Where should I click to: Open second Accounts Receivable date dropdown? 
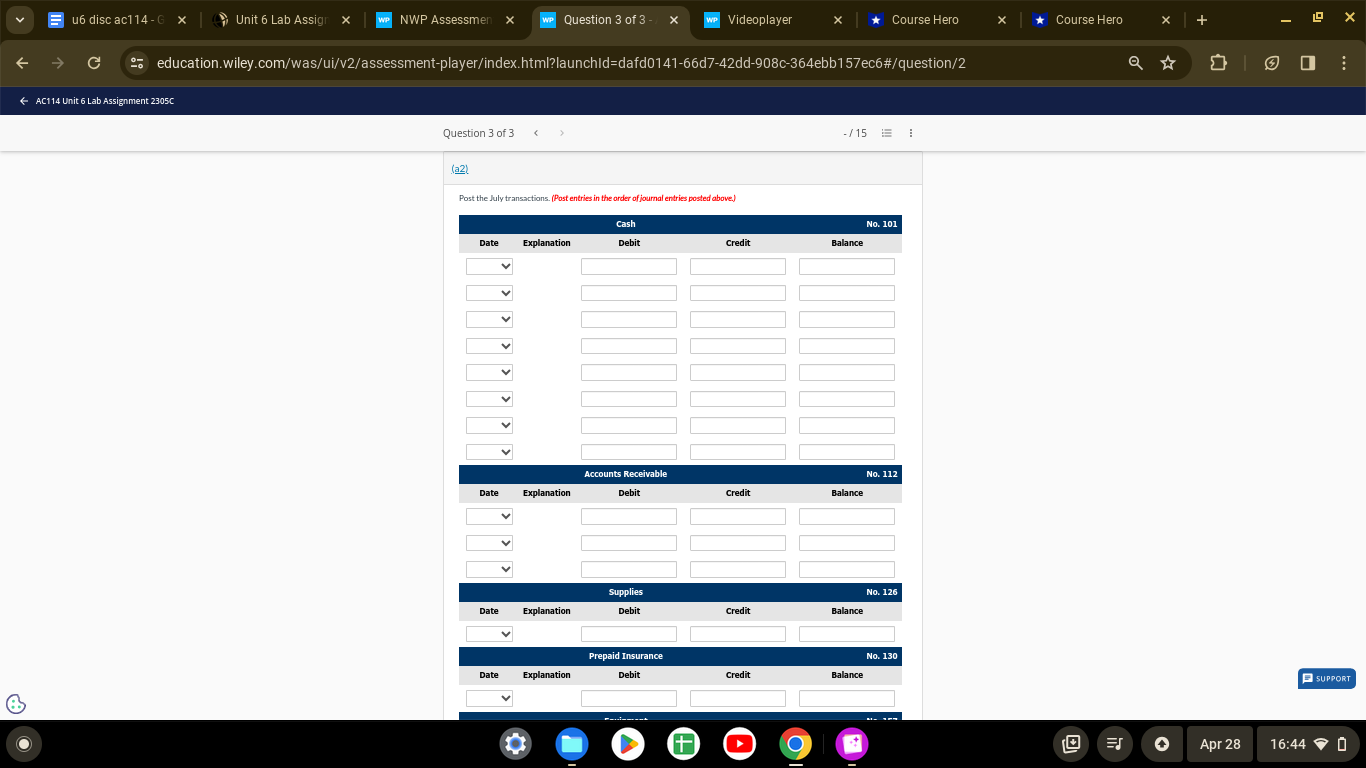click(490, 543)
